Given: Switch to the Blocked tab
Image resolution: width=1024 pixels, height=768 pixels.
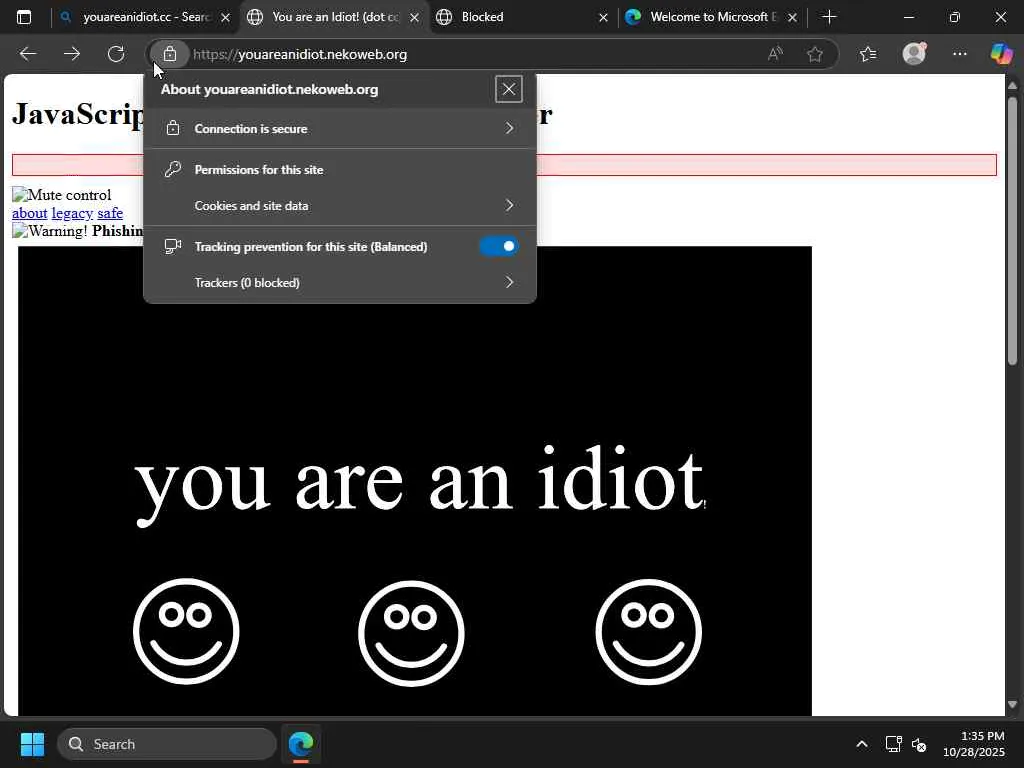Looking at the screenshot, I should point(525,17).
